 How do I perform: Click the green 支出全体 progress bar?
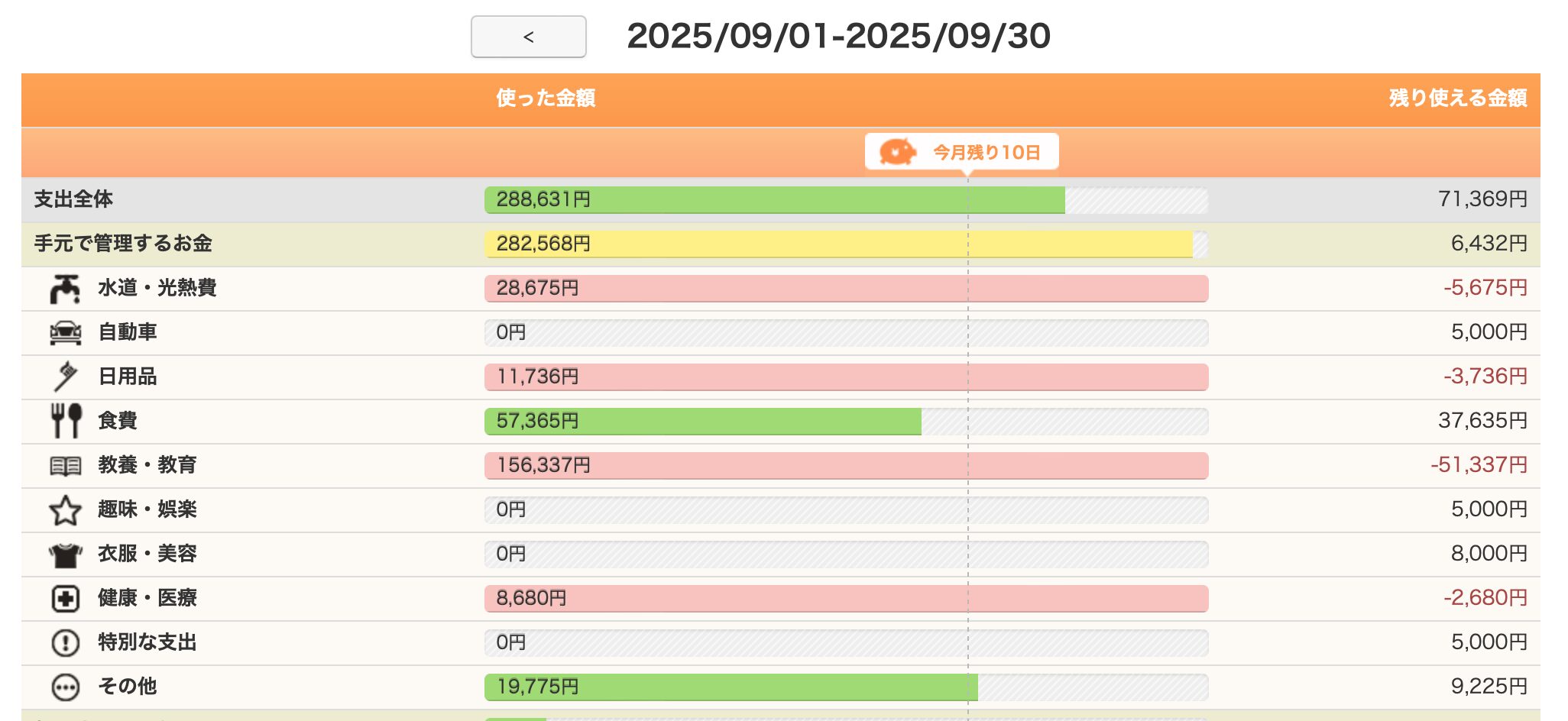tap(774, 200)
